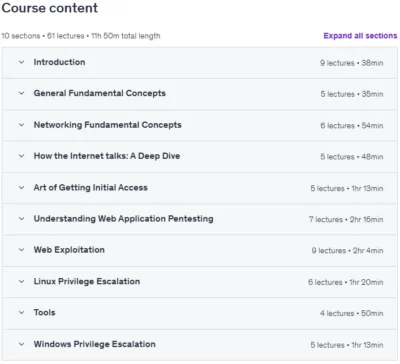Select Networking Fundamental Concepts title
This screenshot has width=400, height=364.
pos(108,125)
